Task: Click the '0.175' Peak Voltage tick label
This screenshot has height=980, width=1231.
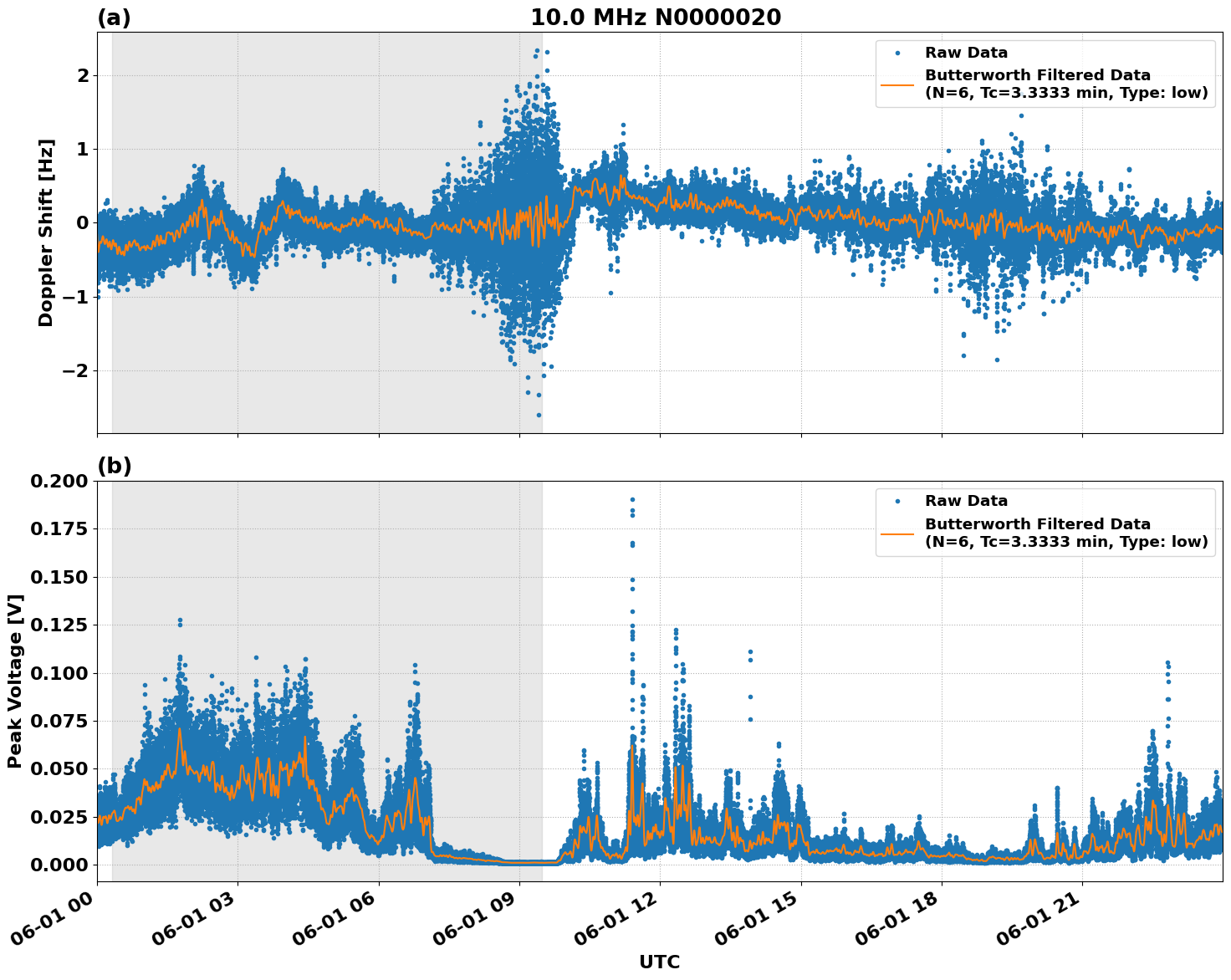Action: coord(59,529)
